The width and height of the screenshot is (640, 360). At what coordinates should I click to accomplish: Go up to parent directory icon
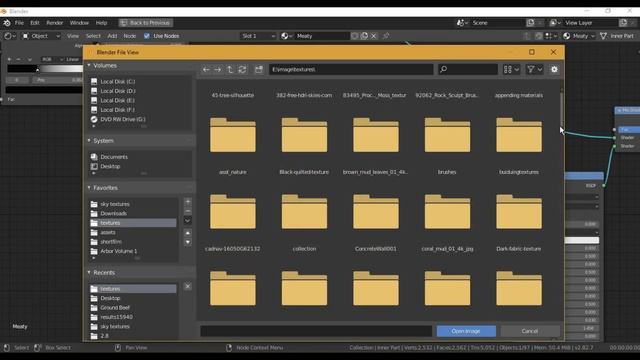(230, 70)
